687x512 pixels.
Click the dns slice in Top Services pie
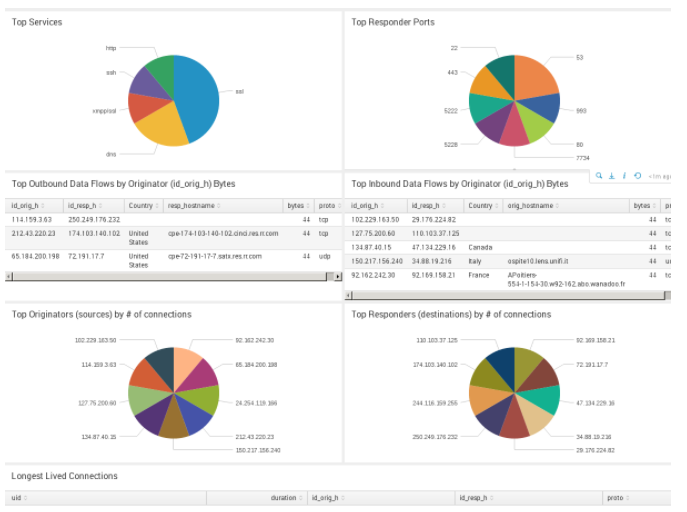coord(164,126)
